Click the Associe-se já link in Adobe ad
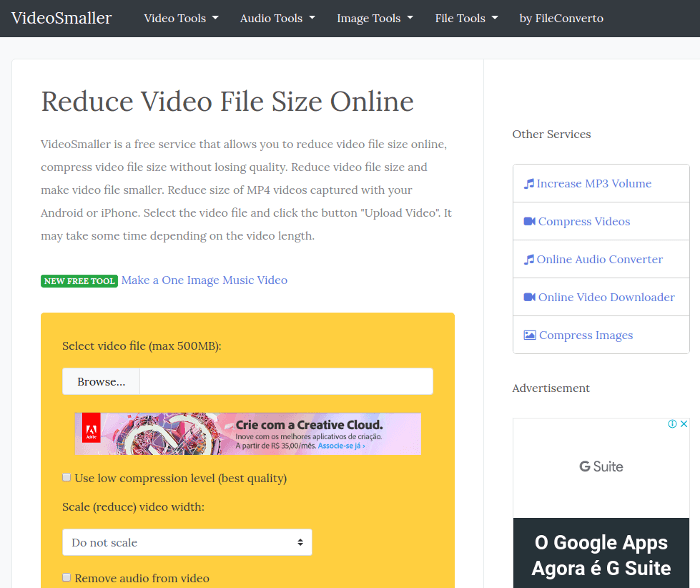700x588 pixels. click(342, 446)
